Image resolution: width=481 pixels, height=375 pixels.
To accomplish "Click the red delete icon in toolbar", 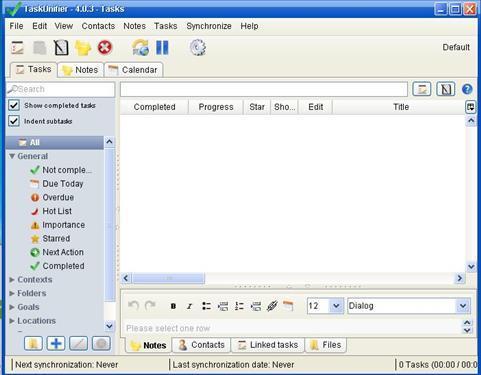I will (105, 48).
